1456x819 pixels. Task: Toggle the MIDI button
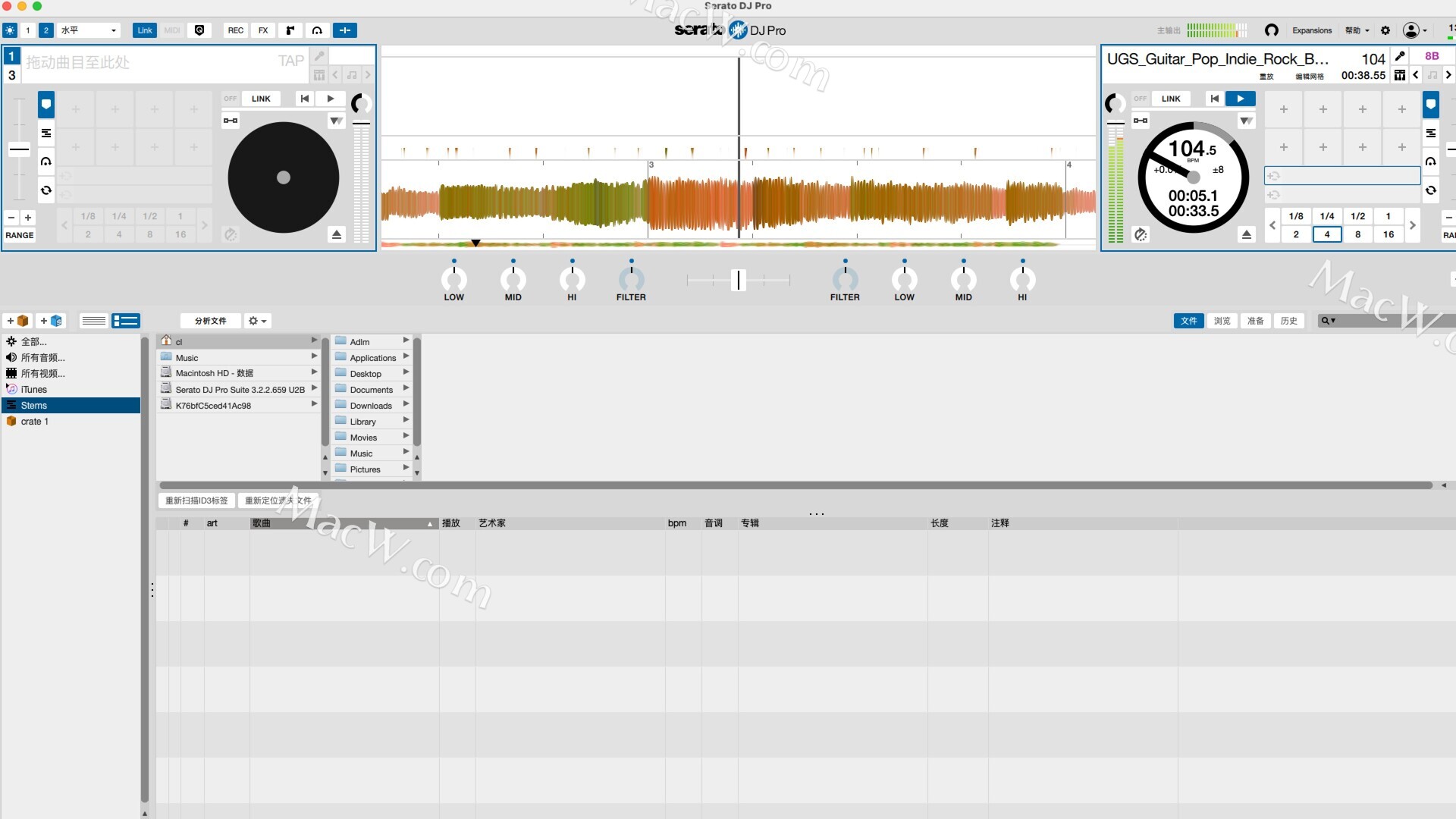[x=172, y=30]
